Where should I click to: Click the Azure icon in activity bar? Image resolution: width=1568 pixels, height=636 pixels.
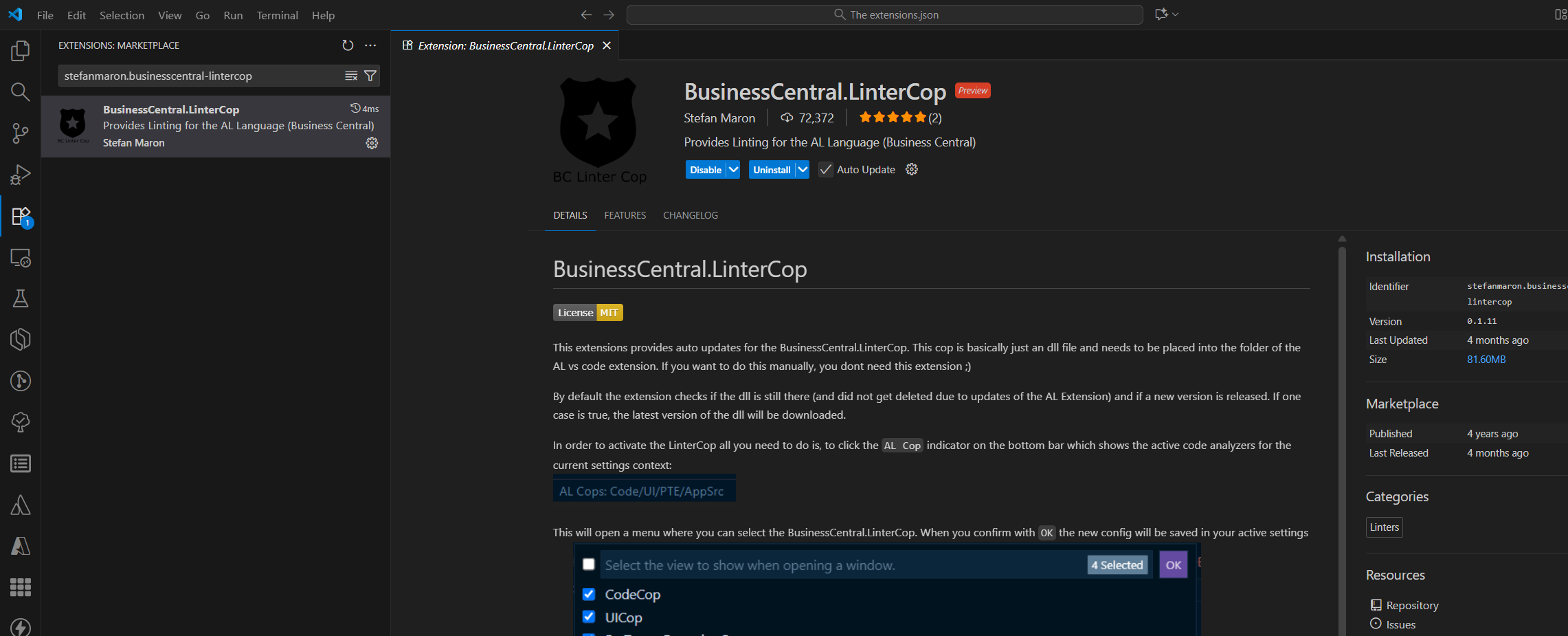(x=21, y=546)
